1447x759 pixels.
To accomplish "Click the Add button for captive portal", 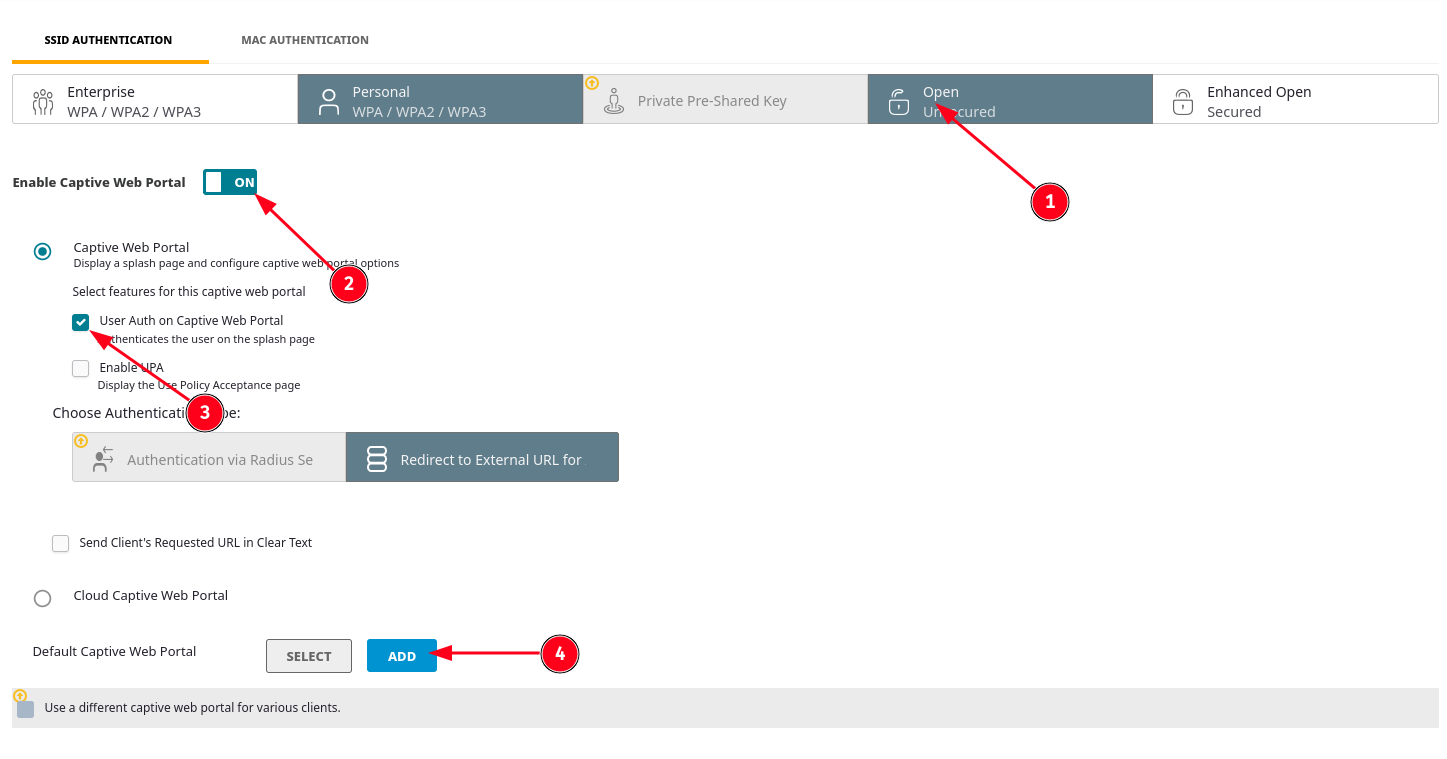I will pyautogui.click(x=401, y=656).
